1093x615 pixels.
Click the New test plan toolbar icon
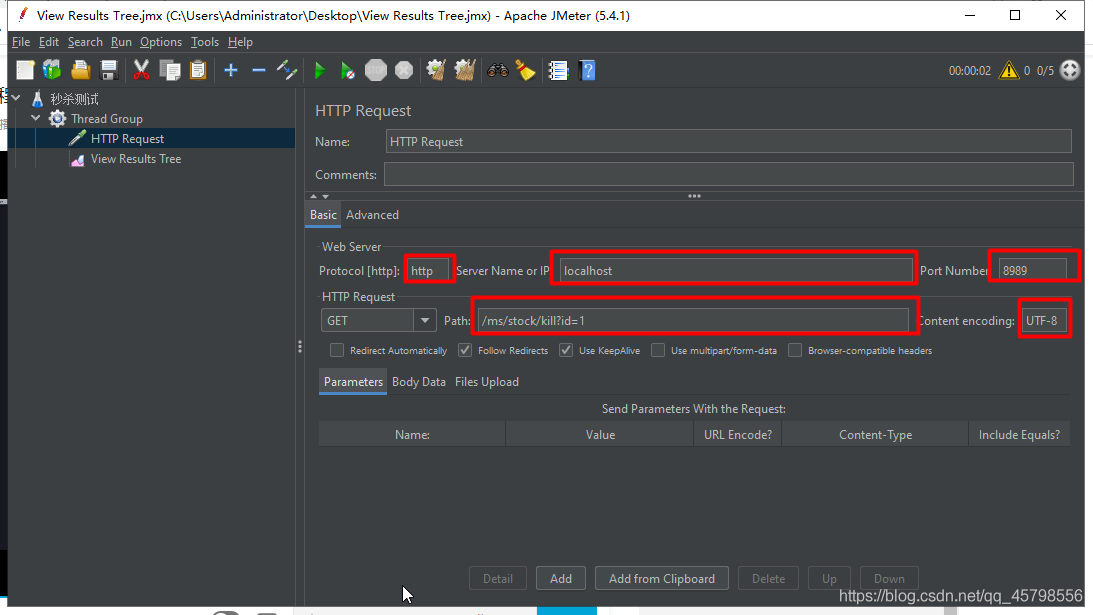pos(25,70)
